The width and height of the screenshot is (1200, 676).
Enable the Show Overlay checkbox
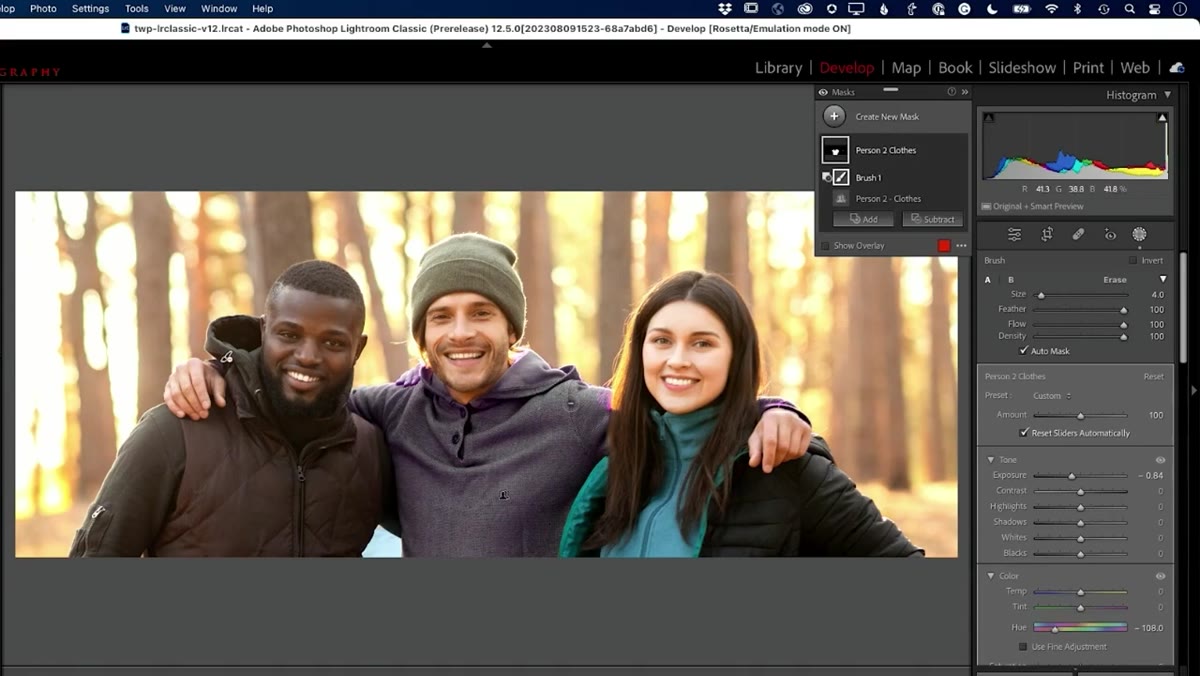click(x=825, y=245)
